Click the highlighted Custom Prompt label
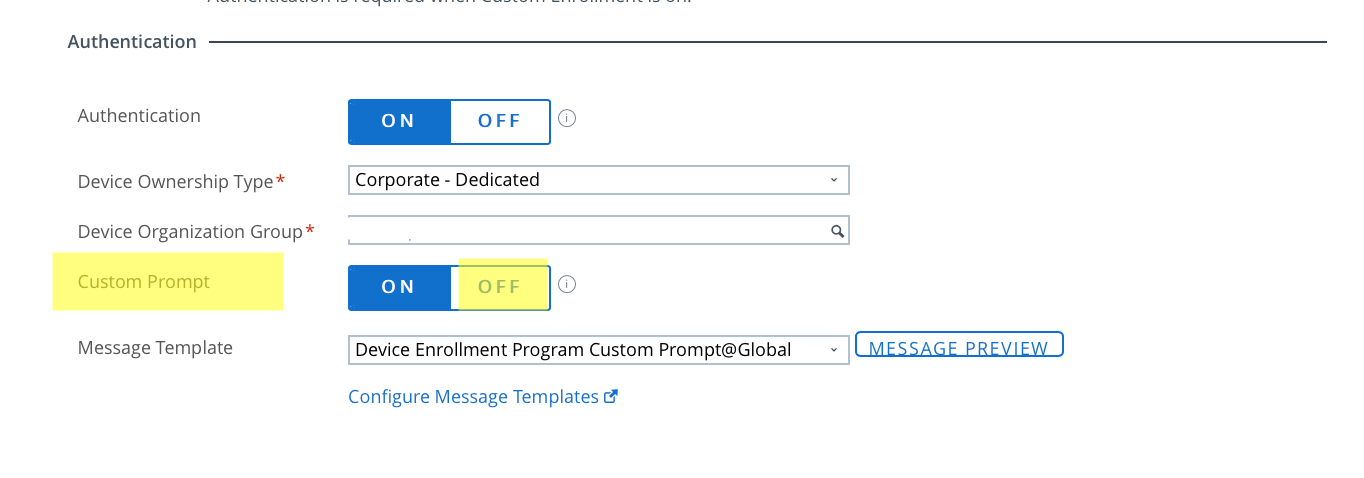This screenshot has width=1364, height=478. click(x=144, y=282)
